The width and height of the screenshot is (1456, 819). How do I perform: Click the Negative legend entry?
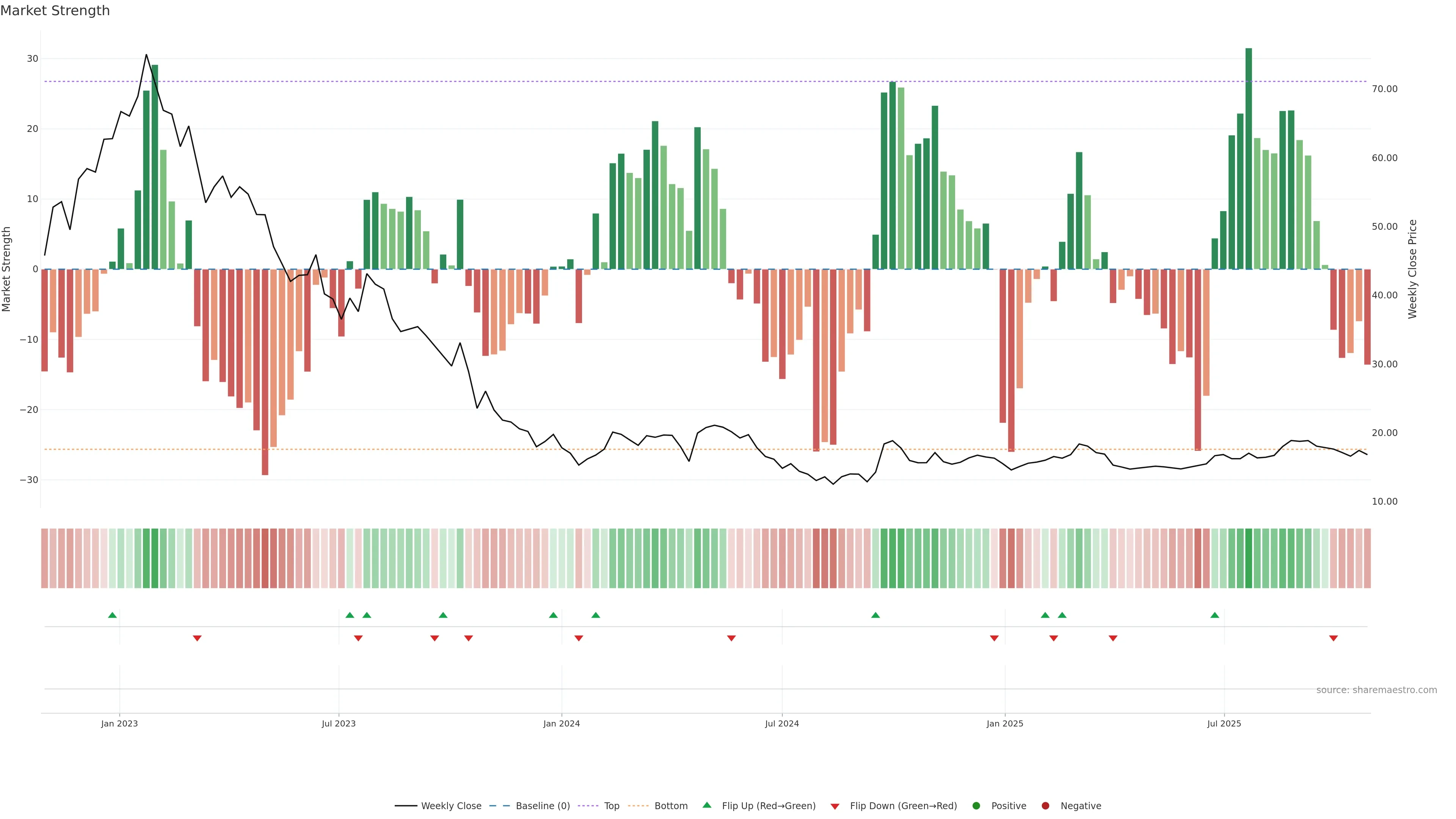1080,806
